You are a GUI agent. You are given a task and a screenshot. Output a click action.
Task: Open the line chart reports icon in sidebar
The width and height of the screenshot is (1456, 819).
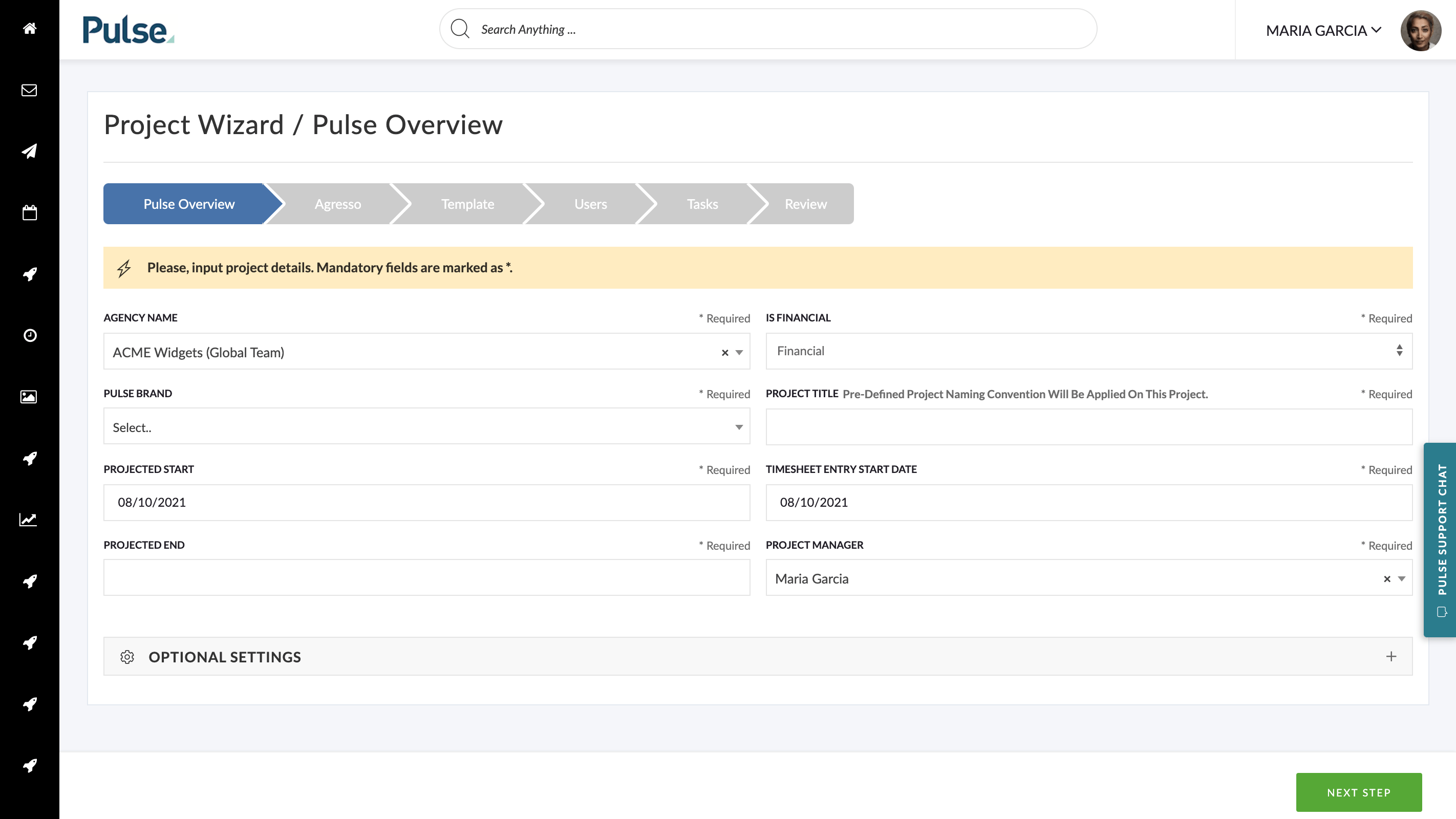click(28, 520)
